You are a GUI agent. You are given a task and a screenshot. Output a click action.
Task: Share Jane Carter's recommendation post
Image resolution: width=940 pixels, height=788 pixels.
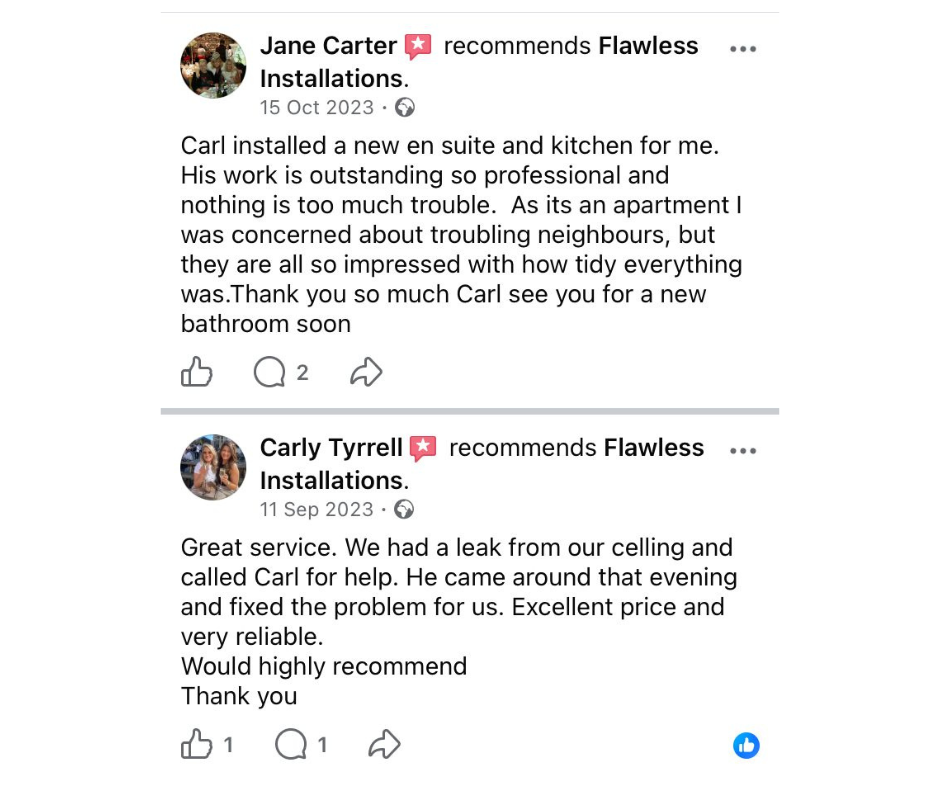pyautogui.click(x=366, y=373)
